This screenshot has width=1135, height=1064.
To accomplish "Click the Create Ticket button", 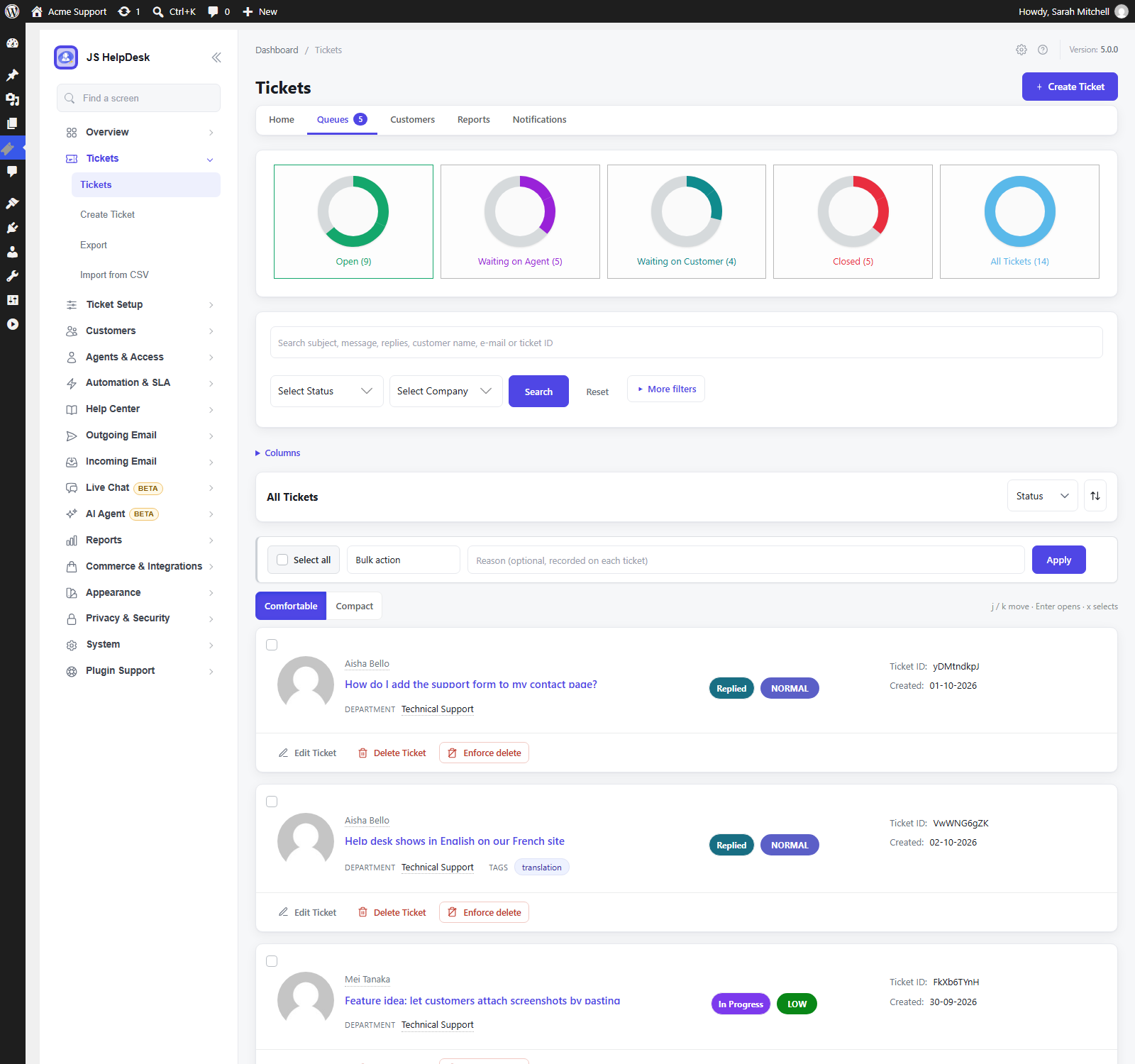I will (1070, 87).
